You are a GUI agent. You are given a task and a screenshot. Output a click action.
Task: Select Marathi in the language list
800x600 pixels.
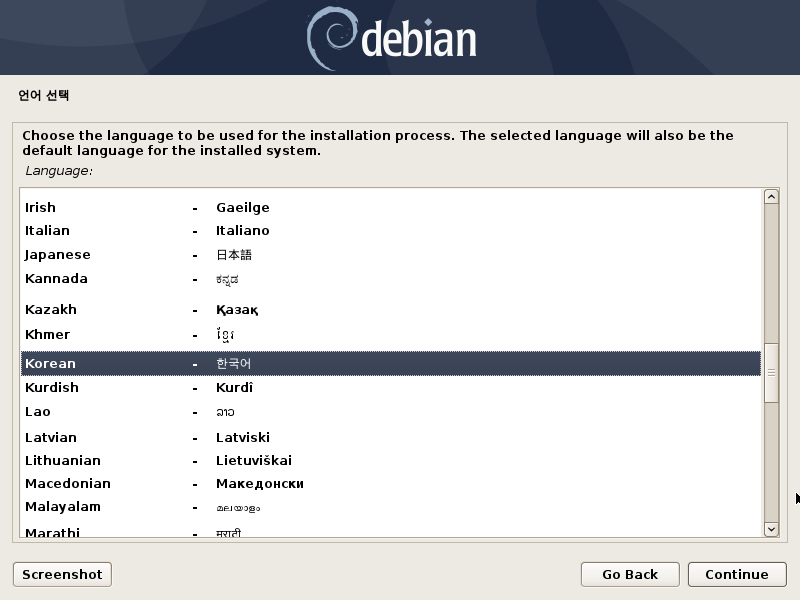point(391,531)
